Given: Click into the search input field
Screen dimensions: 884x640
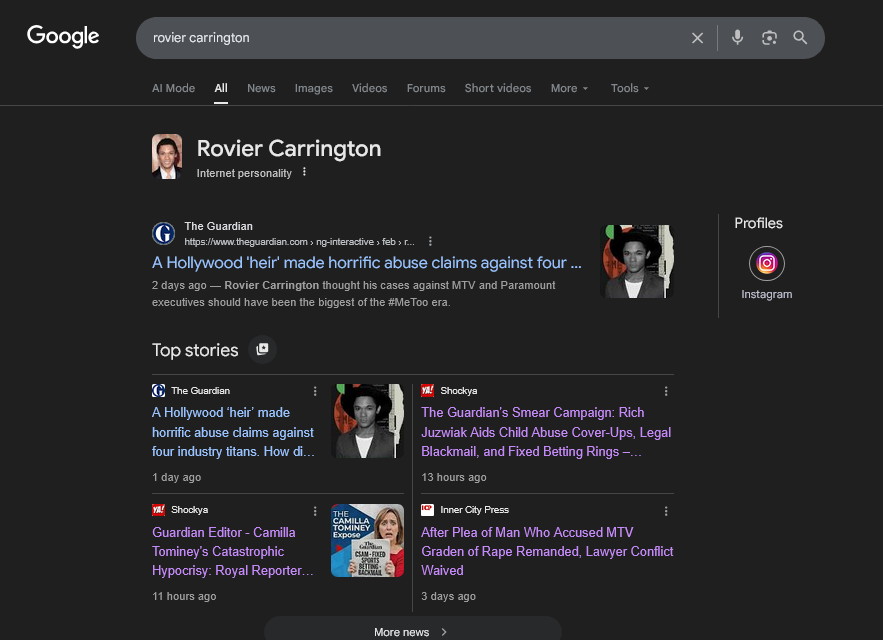Looking at the screenshot, I should tap(410, 38).
